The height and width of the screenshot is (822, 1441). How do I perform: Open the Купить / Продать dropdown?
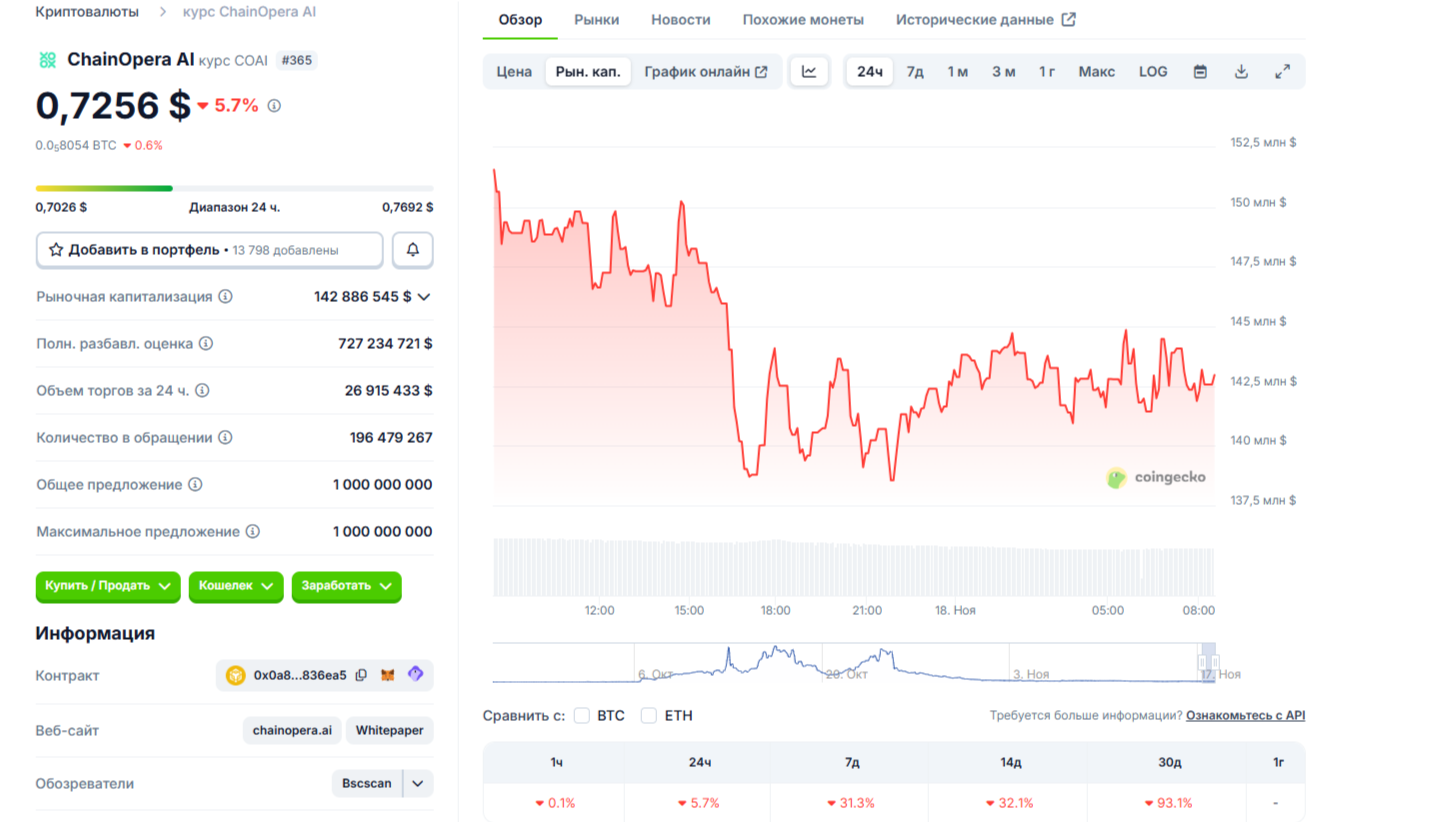108,587
